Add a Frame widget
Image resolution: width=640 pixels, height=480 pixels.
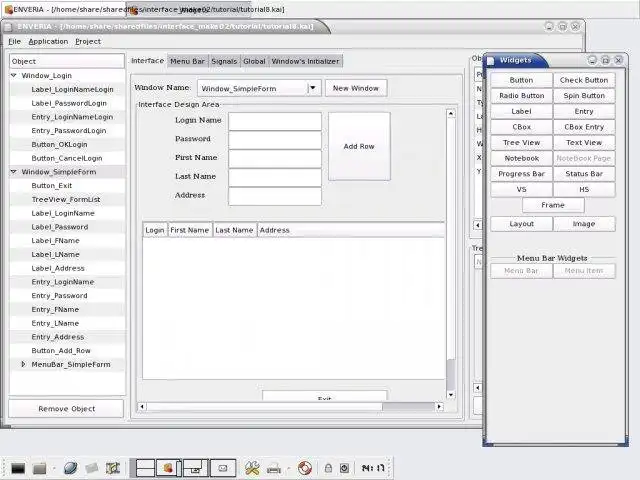[553, 205]
